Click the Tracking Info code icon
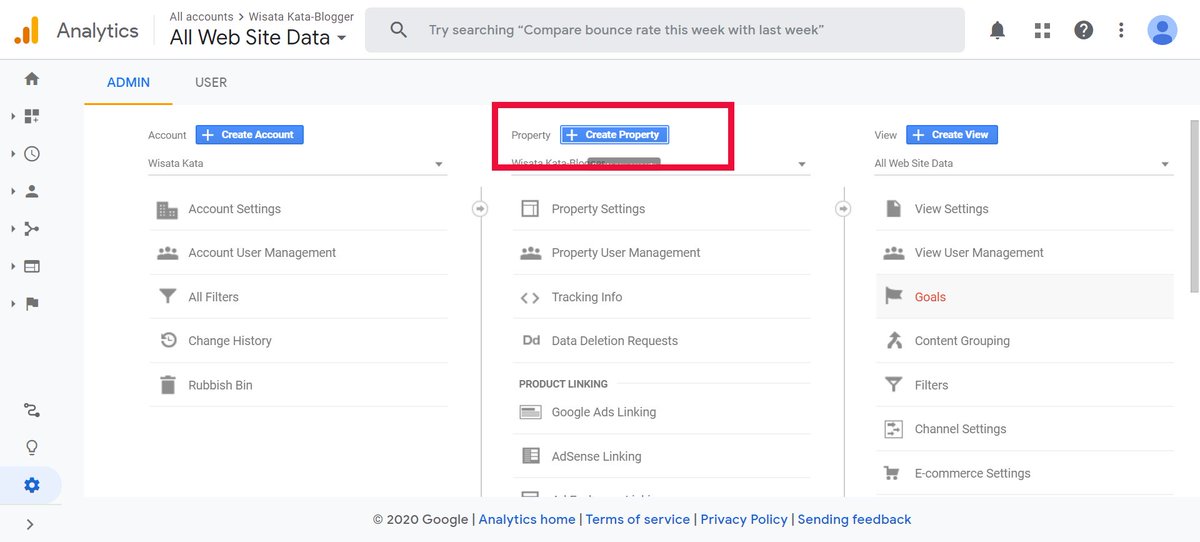 [x=530, y=297]
